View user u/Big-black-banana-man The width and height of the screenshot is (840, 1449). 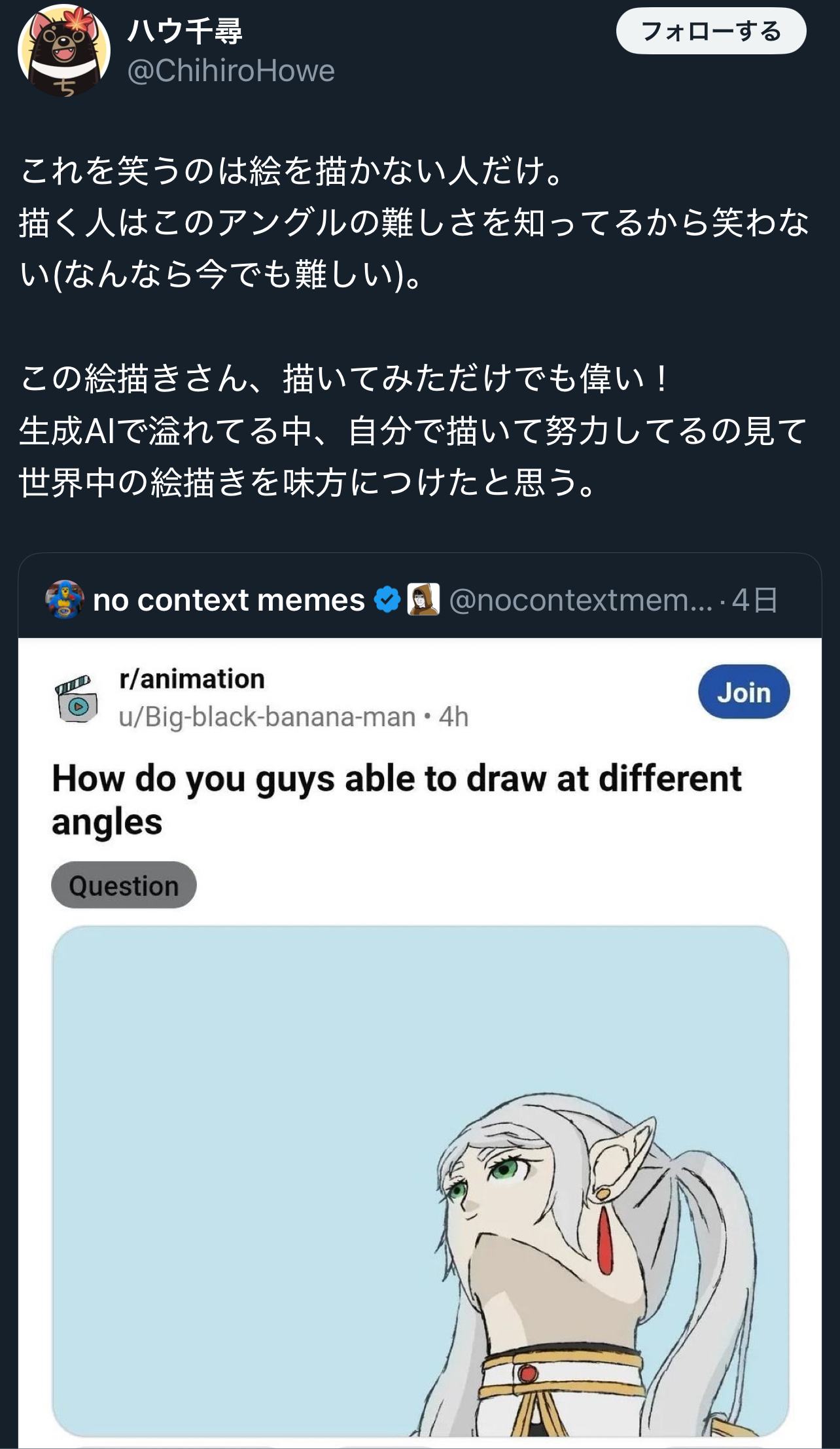(x=267, y=717)
